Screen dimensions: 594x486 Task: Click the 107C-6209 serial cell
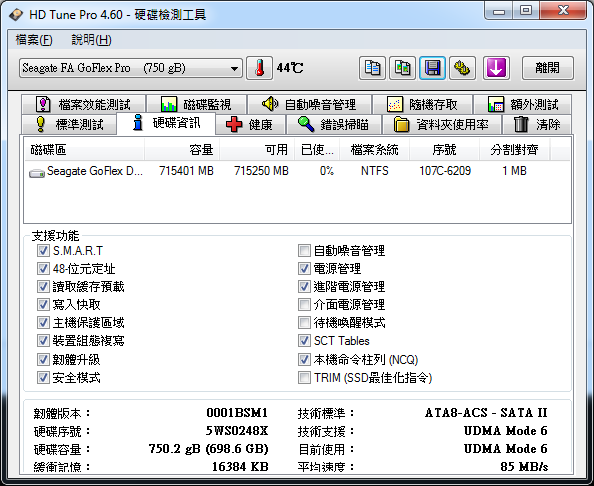445,171
